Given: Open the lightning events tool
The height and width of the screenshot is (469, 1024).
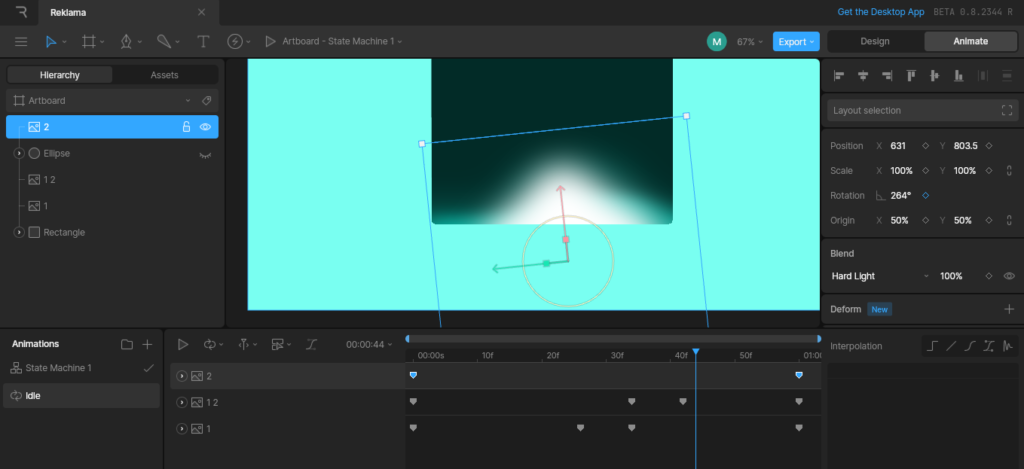Looking at the screenshot, I should [x=235, y=42].
